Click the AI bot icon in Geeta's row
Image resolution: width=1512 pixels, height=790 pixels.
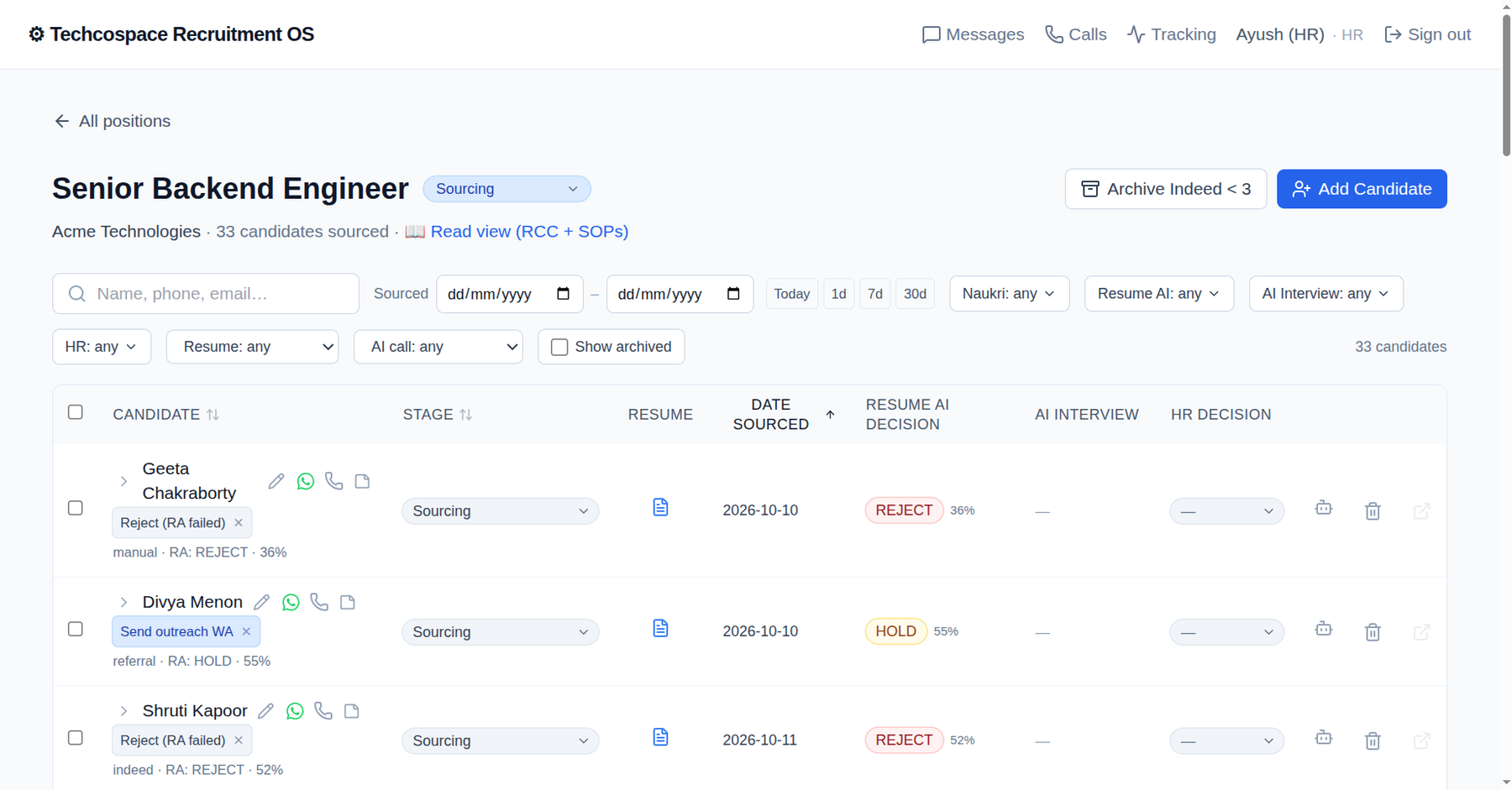coord(1324,508)
